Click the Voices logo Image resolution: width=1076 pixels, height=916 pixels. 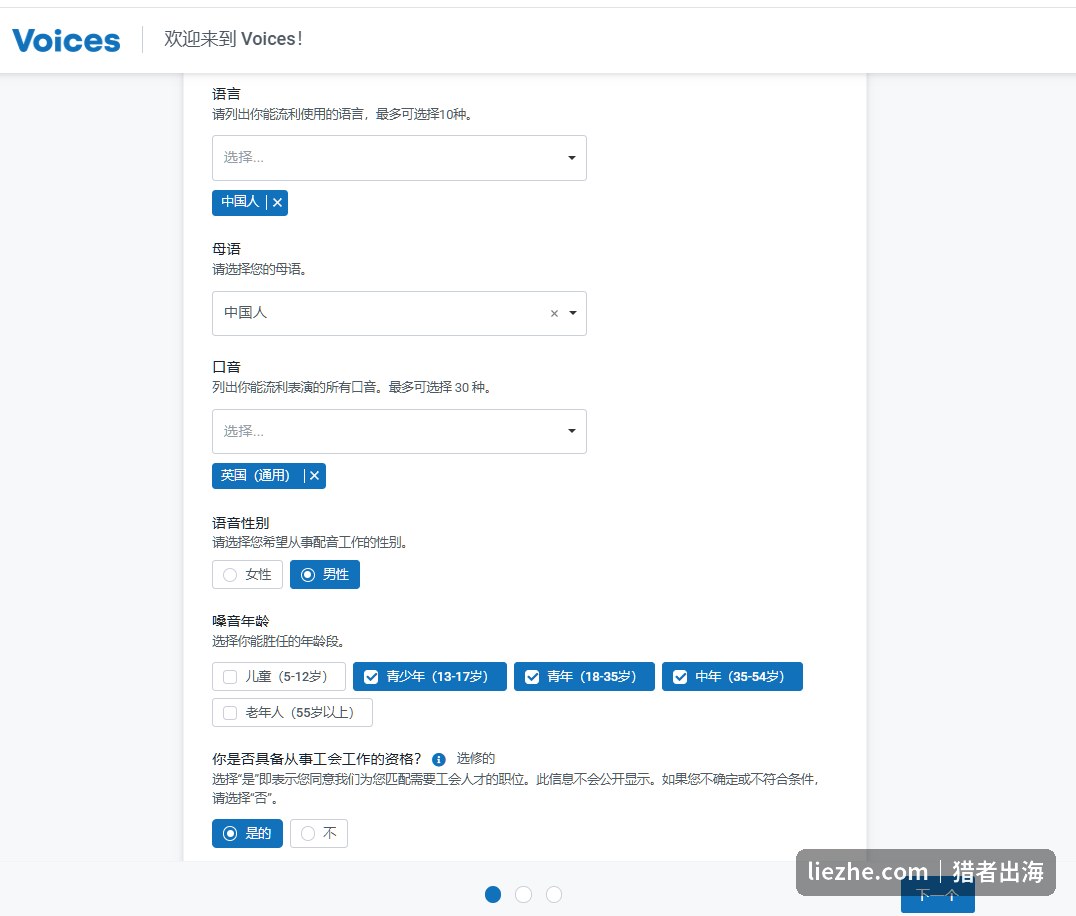click(x=66, y=40)
